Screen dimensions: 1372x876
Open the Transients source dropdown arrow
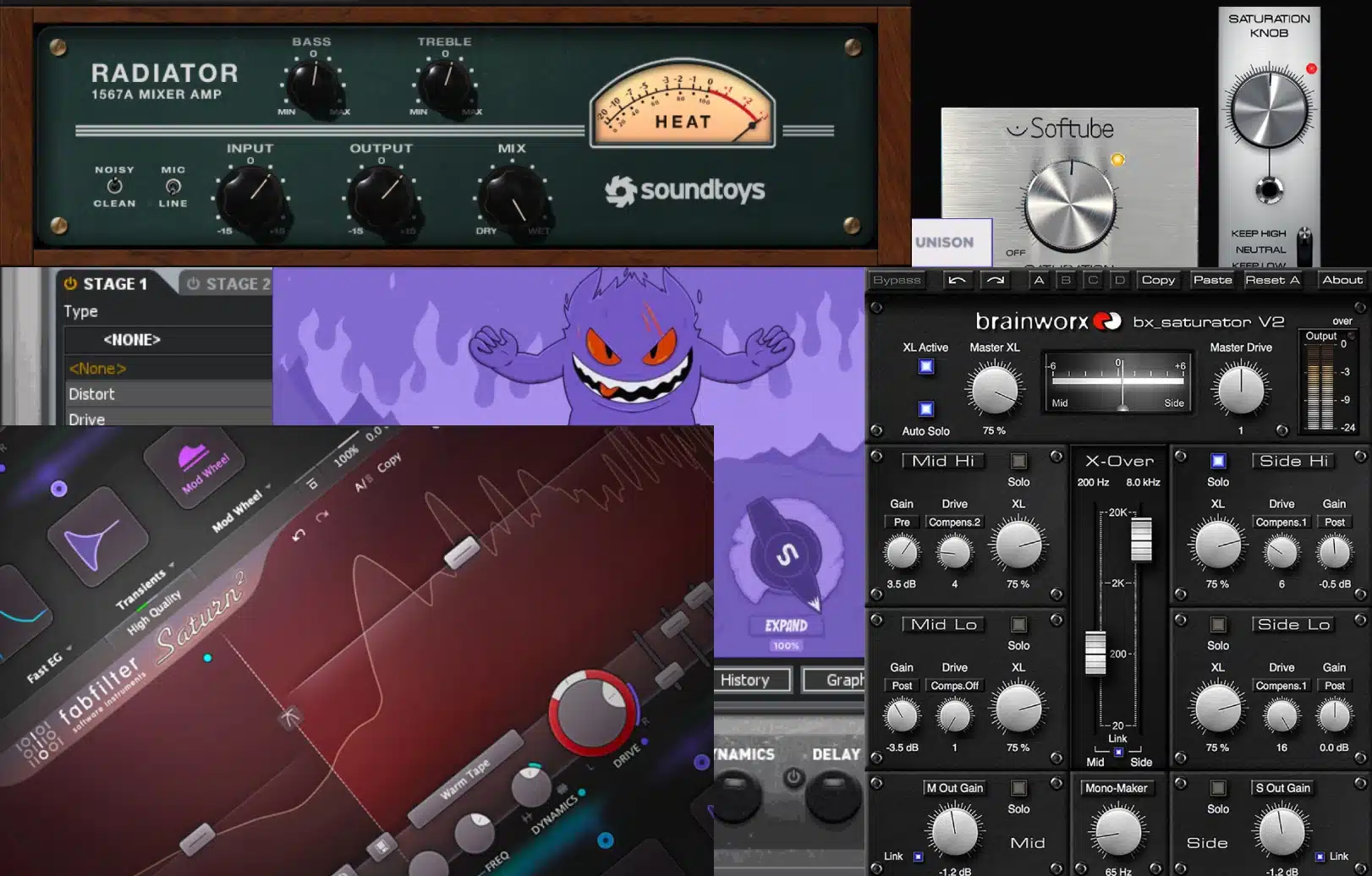tap(172, 565)
